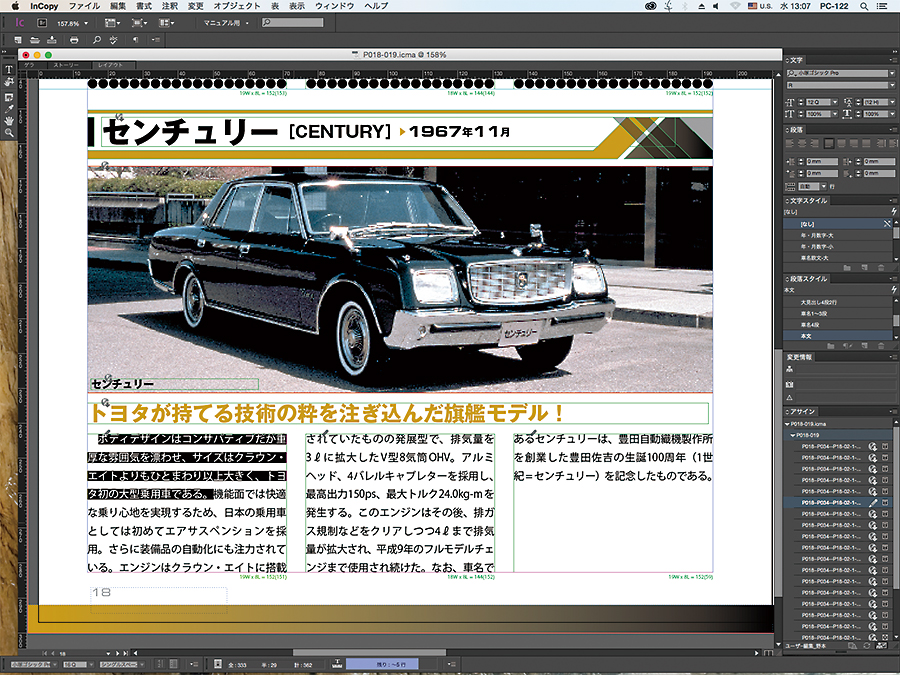Open the leading value dropdown

click(x=893, y=102)
